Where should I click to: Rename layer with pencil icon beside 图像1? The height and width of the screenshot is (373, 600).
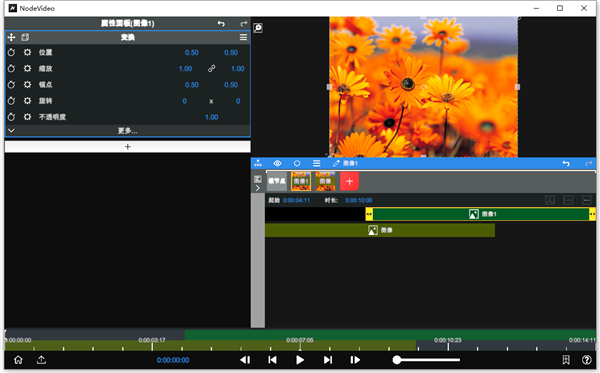pyautogui.click(x=336, y=163)
